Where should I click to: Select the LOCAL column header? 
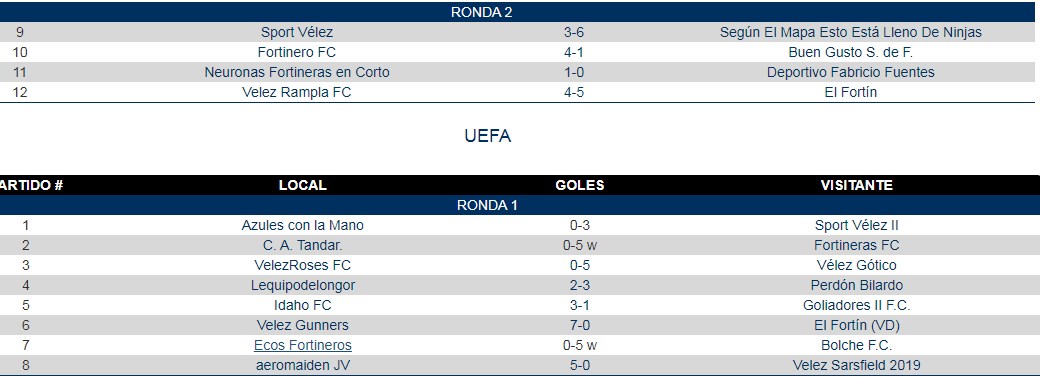tap(302, 185)
